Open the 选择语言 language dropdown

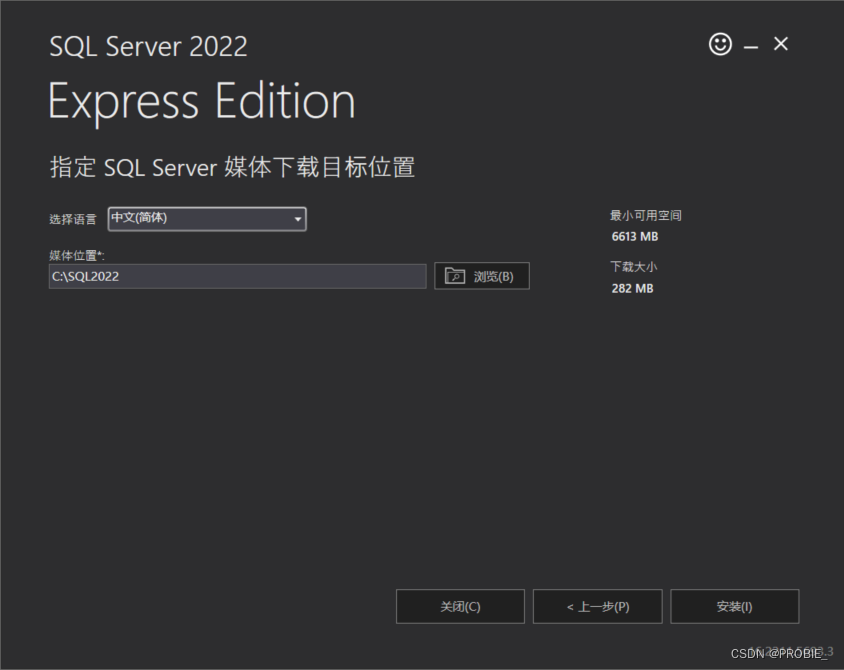(x=207, y=219)
